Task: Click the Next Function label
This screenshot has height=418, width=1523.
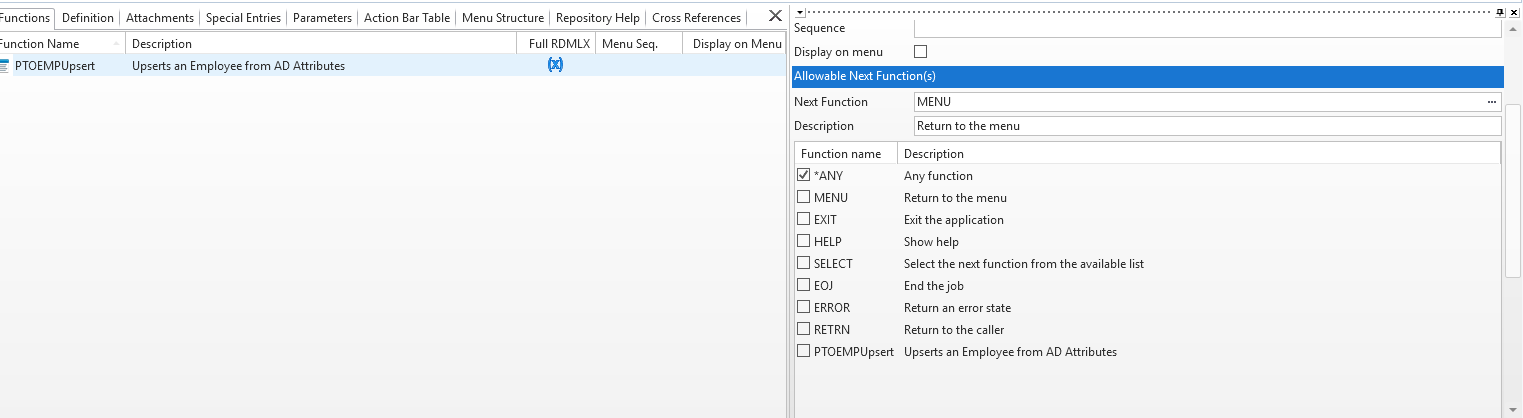Action: [x=831, y=102]
